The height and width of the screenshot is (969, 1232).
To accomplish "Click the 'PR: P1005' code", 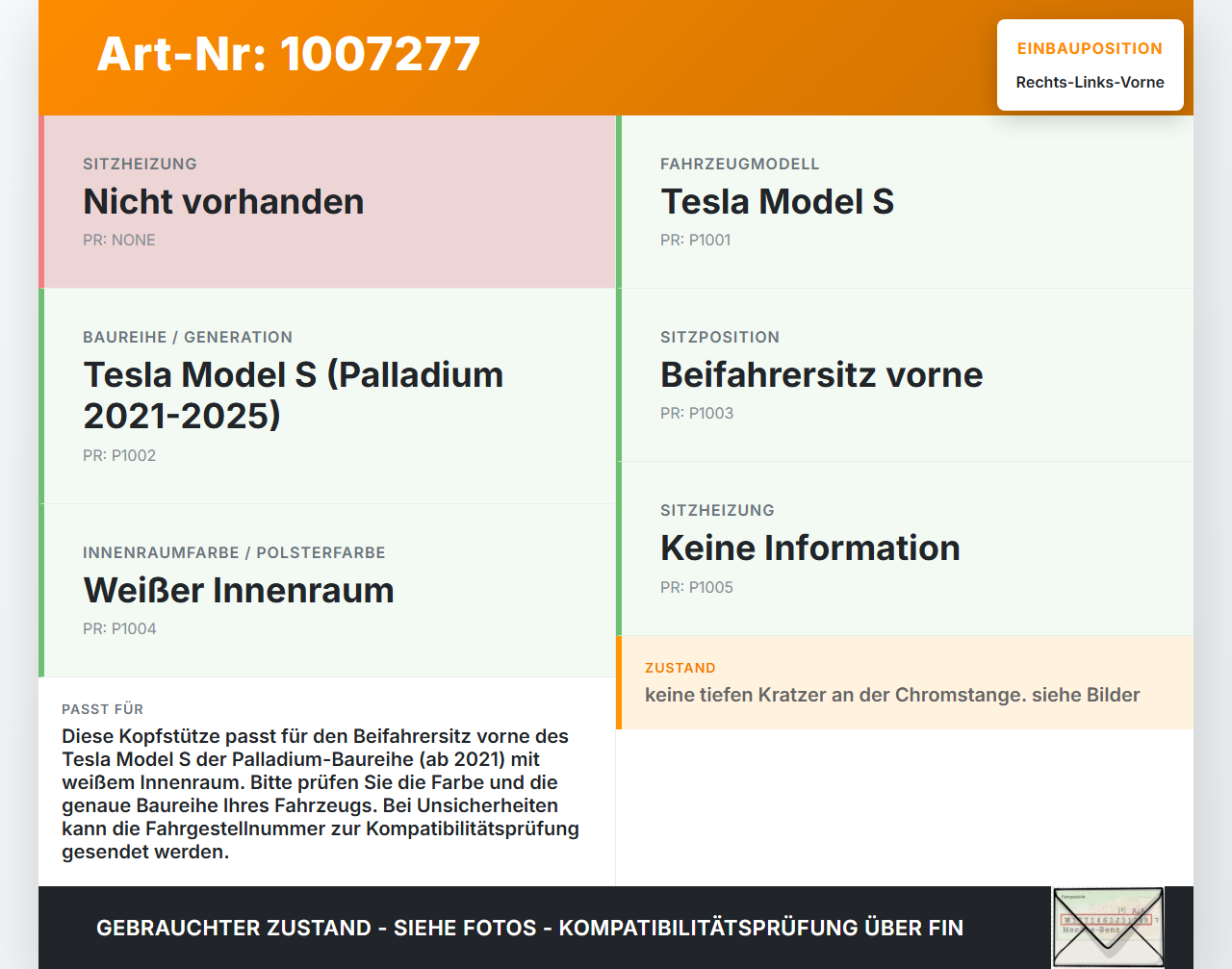I will (697, 587).
